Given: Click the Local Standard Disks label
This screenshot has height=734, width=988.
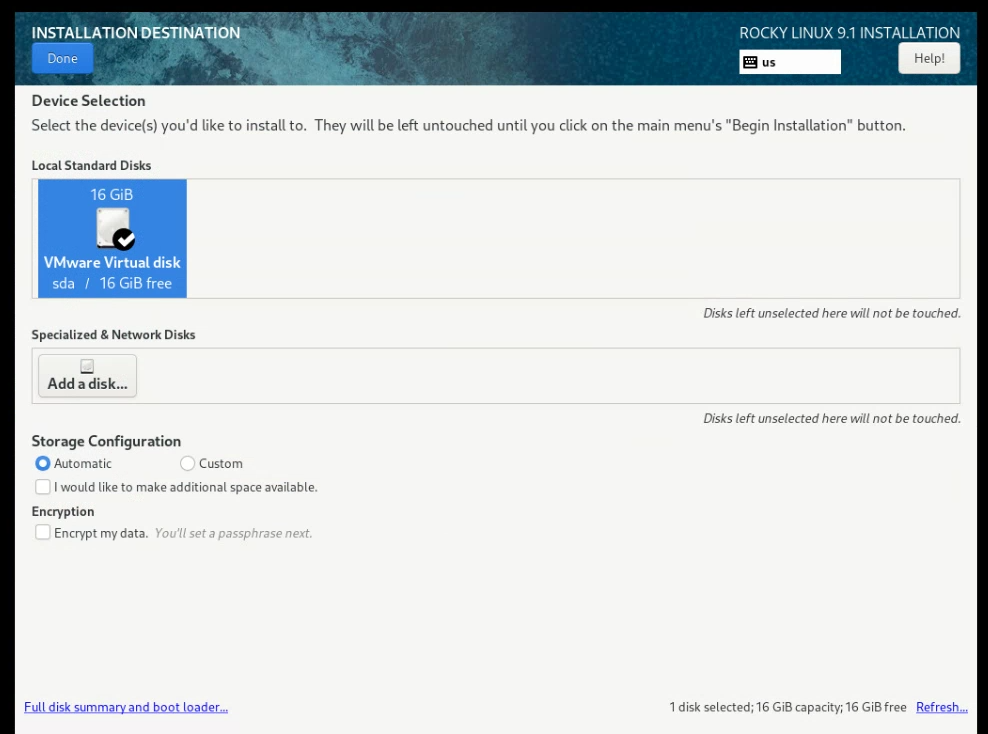Looking at the screenshot, I should pos(91,165).
